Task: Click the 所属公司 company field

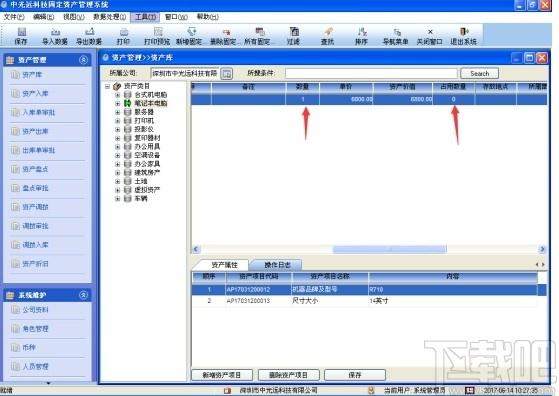Action: point(185,73)
